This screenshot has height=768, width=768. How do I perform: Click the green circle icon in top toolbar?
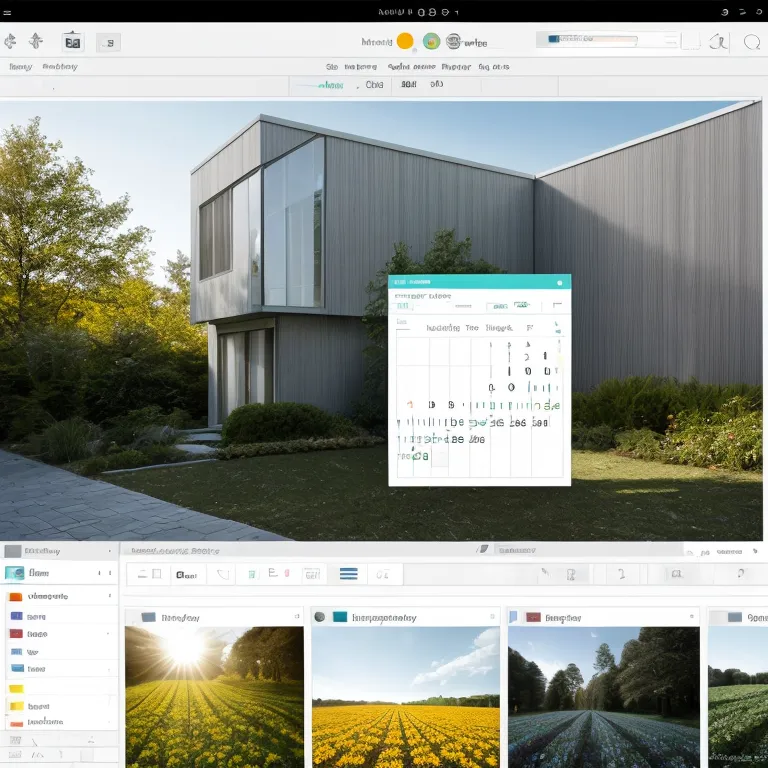(x=431, y=41)
